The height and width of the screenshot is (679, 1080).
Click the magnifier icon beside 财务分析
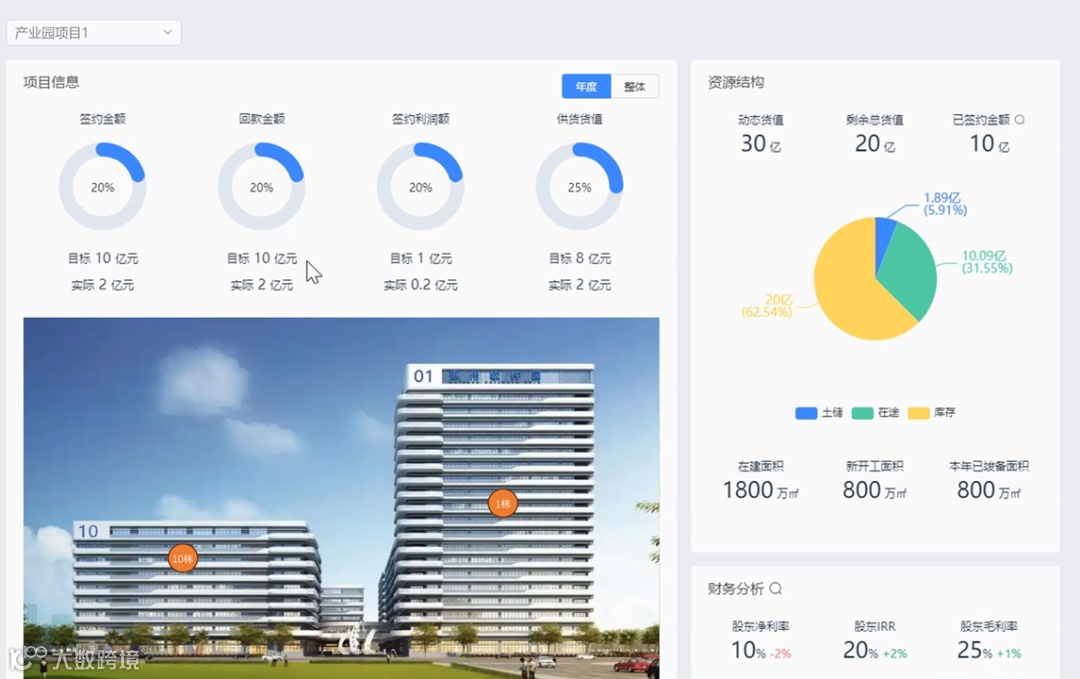coord(776,588)
